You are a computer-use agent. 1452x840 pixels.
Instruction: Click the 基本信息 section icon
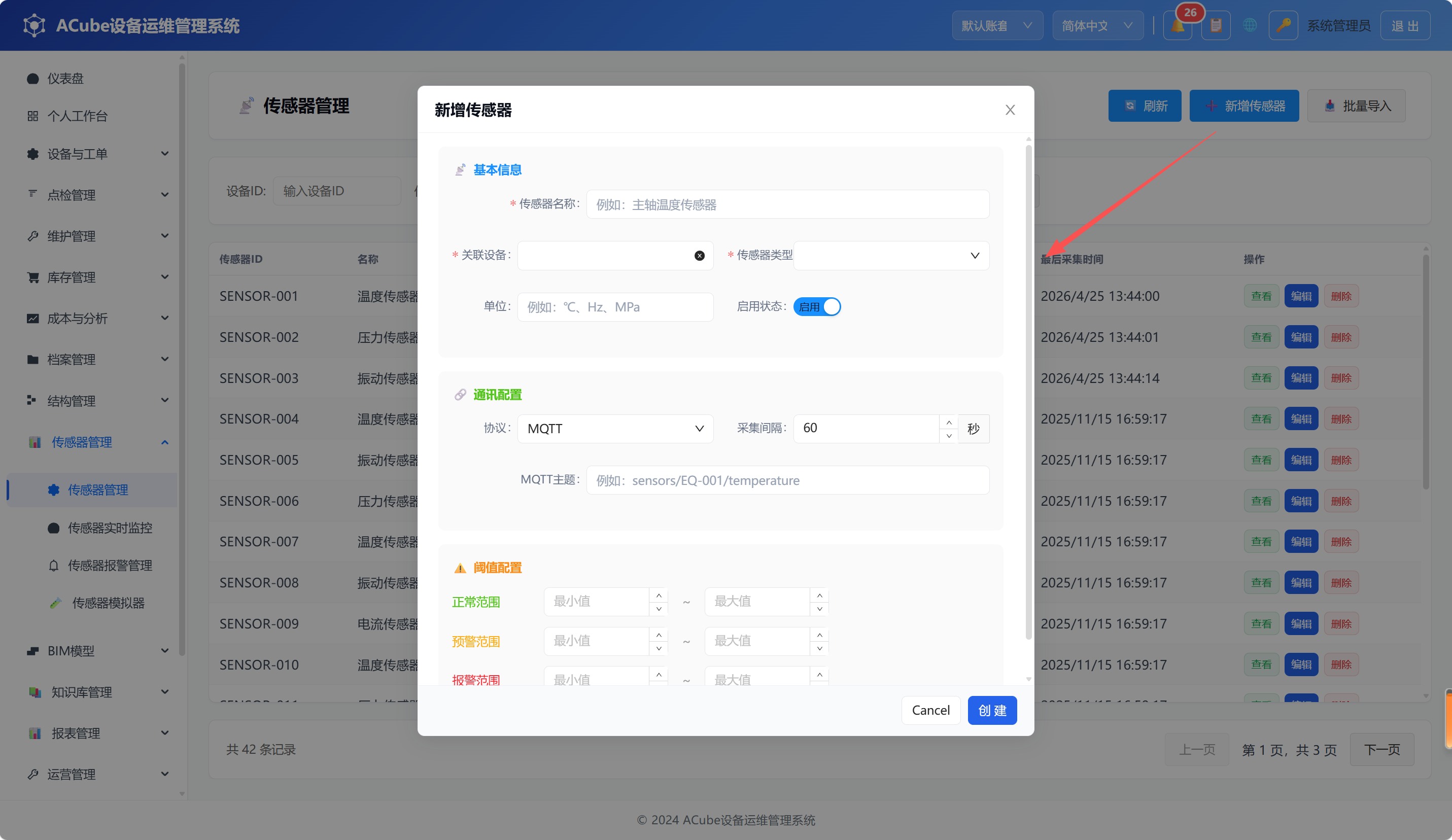(x=460, y=170)
